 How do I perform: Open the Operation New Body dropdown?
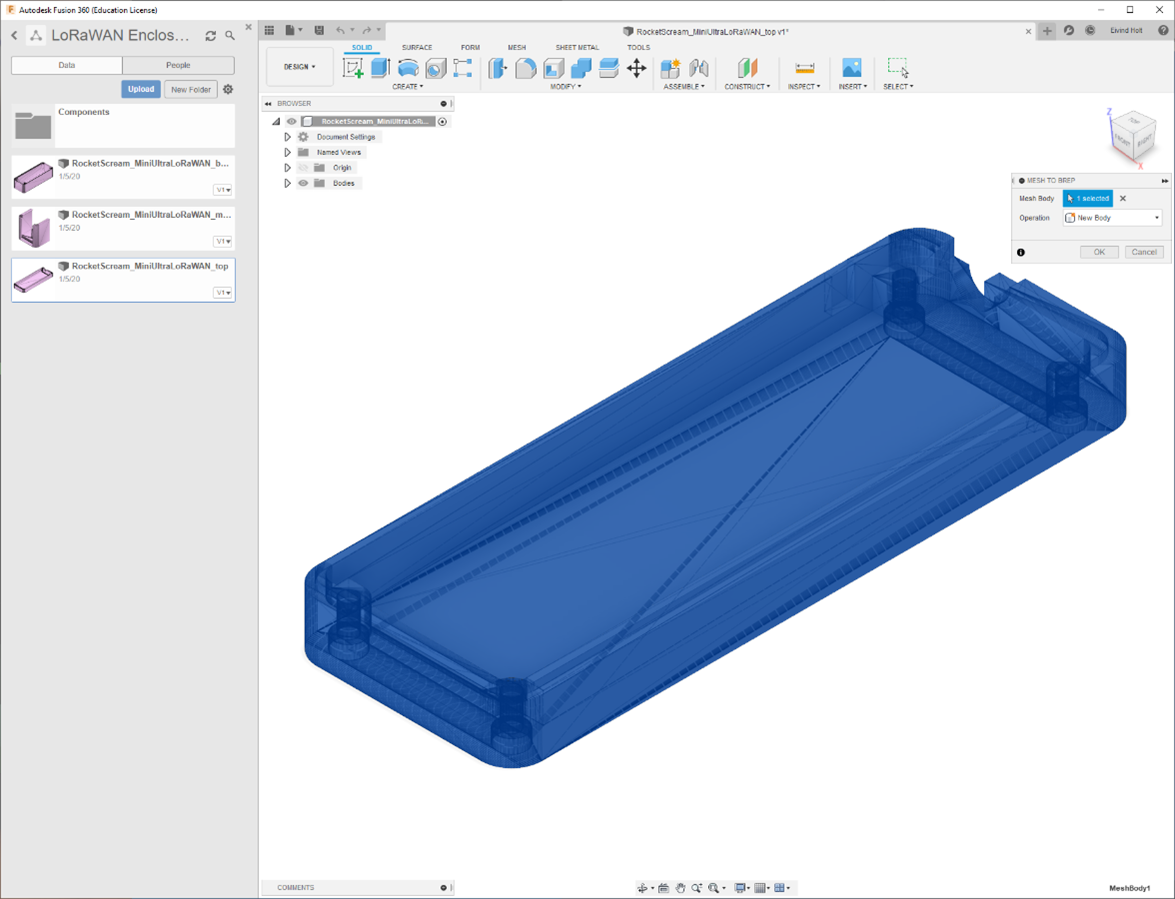coord(1112,218)
